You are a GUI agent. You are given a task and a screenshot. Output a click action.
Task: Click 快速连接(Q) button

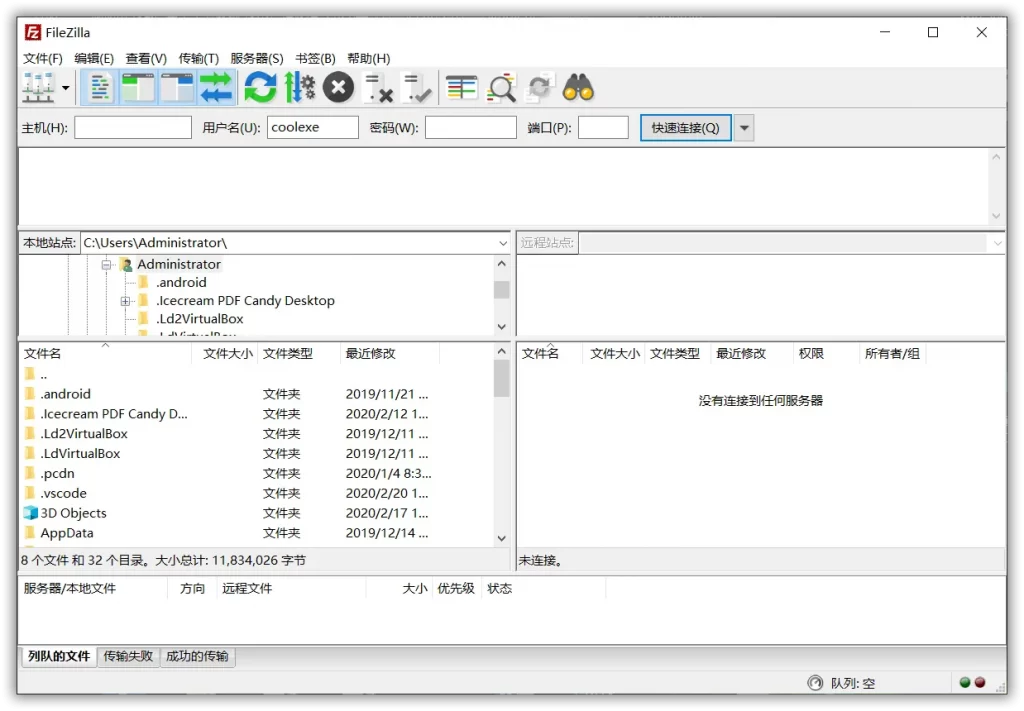(685, 128)
